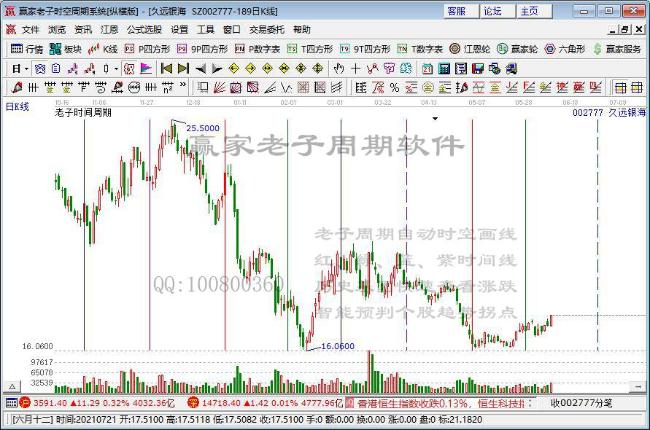This screenshot has width=650, height=430.
Task: Toggle the crosshair plus cursor
Action: [355, 68]
